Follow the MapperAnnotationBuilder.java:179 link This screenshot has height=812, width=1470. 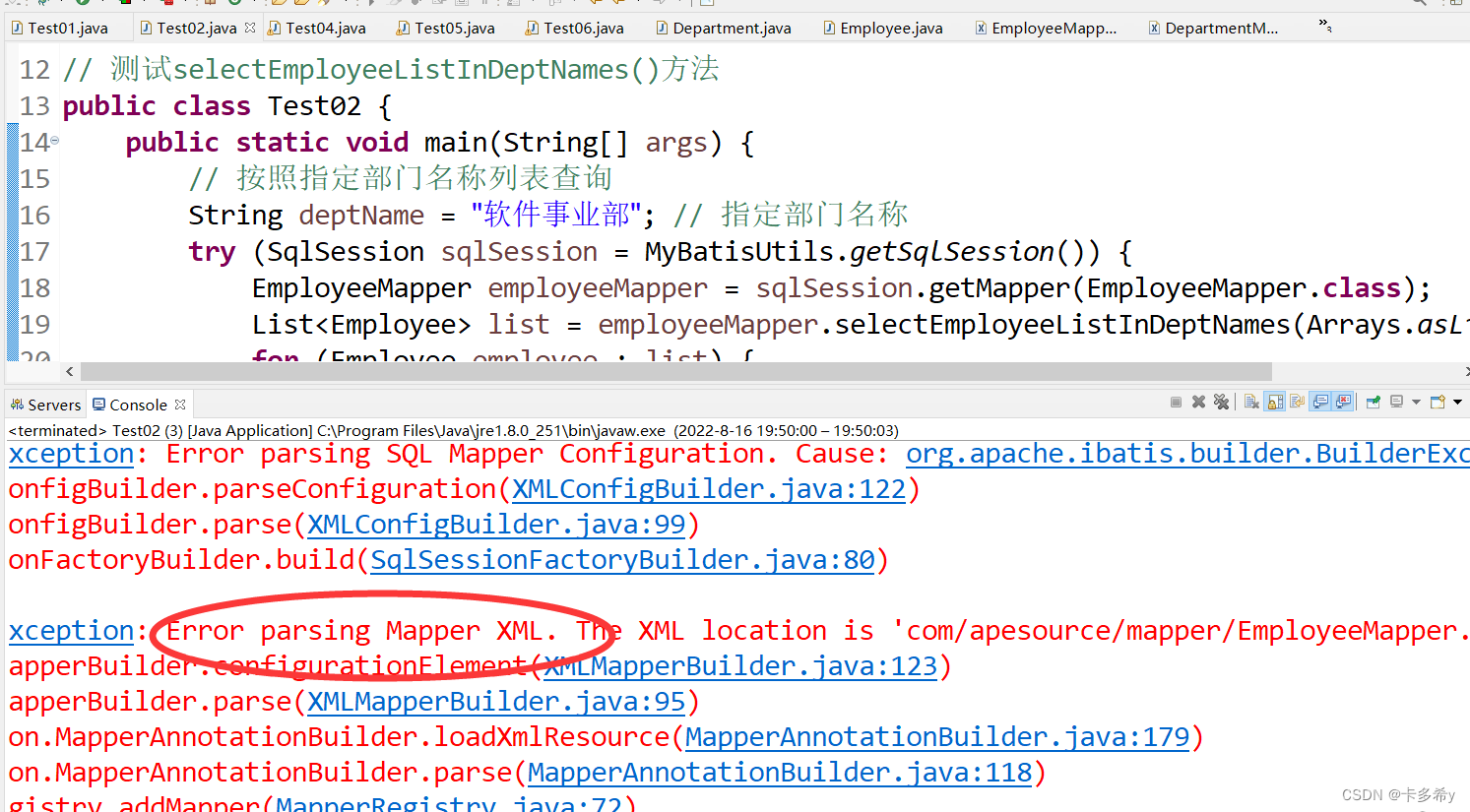pyautogui.click(x=937, y=737)
